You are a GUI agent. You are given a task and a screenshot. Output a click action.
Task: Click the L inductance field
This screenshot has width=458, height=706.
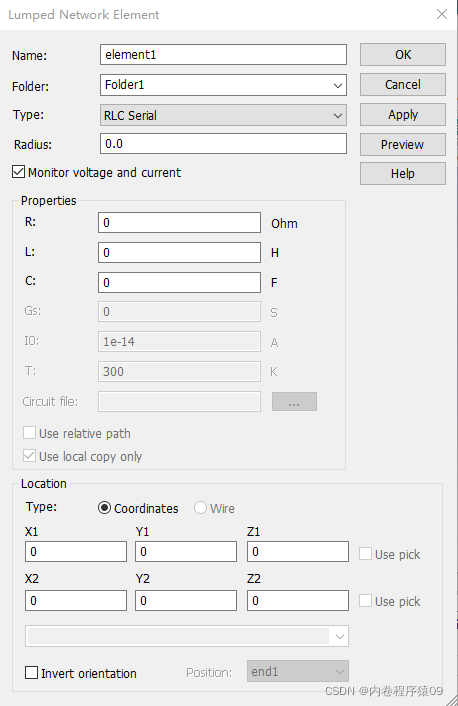click(179, 252)
